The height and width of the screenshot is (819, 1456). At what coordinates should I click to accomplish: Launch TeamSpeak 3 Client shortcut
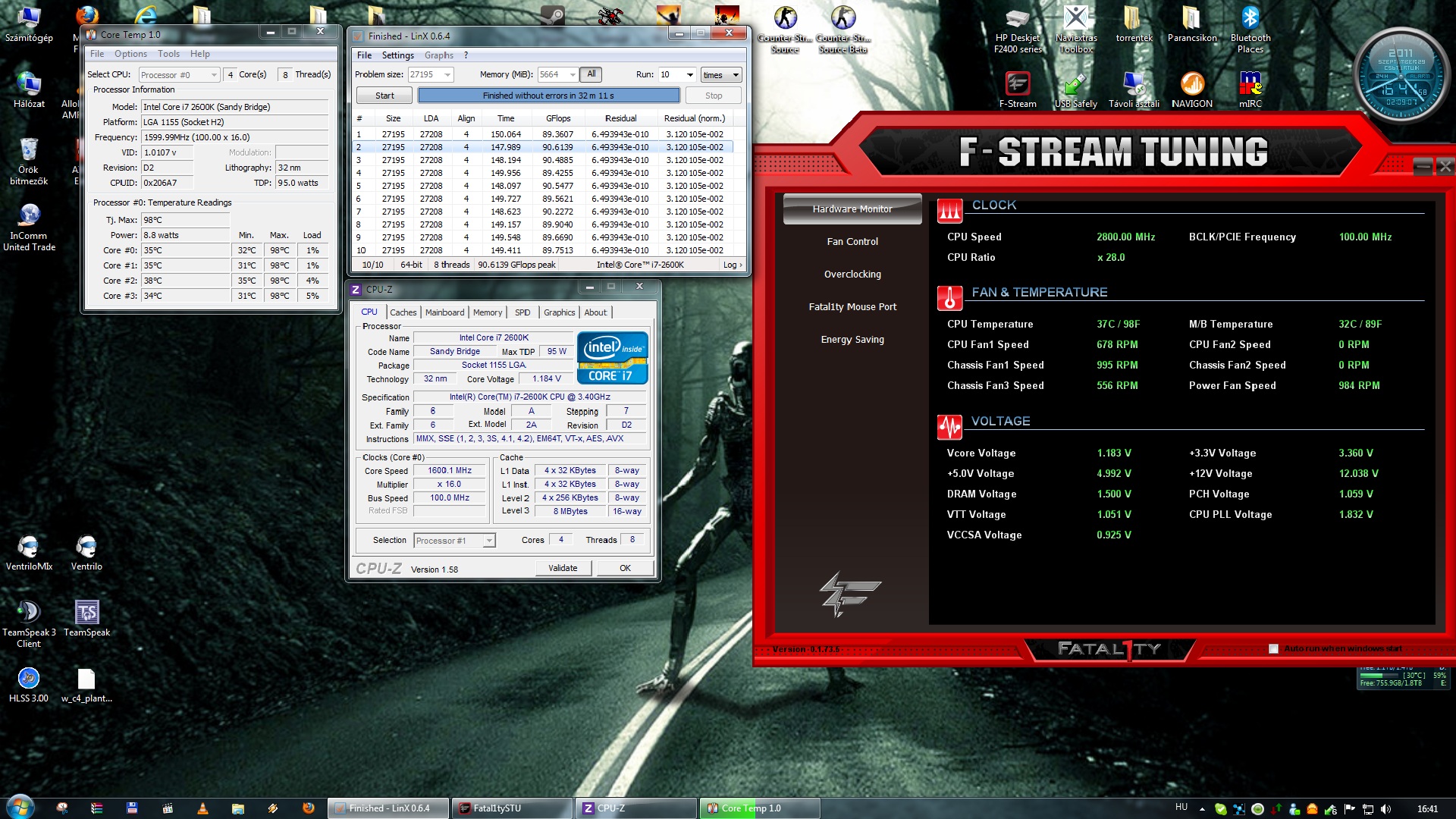(29, 613)
